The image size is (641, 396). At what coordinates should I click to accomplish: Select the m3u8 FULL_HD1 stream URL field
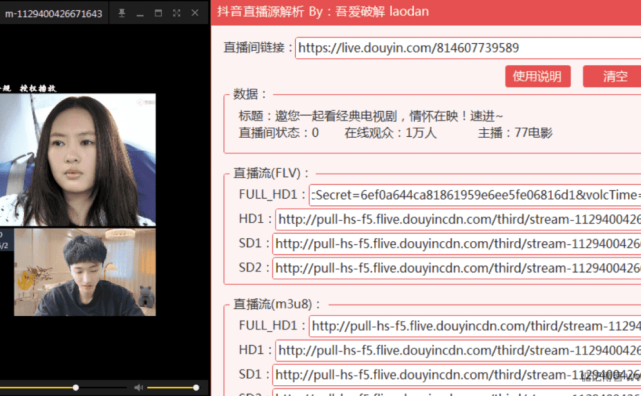(475, 326)
